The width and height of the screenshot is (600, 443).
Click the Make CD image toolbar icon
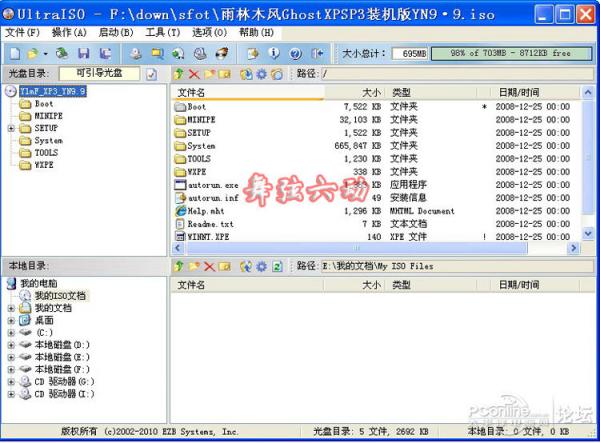pos(135,54)
